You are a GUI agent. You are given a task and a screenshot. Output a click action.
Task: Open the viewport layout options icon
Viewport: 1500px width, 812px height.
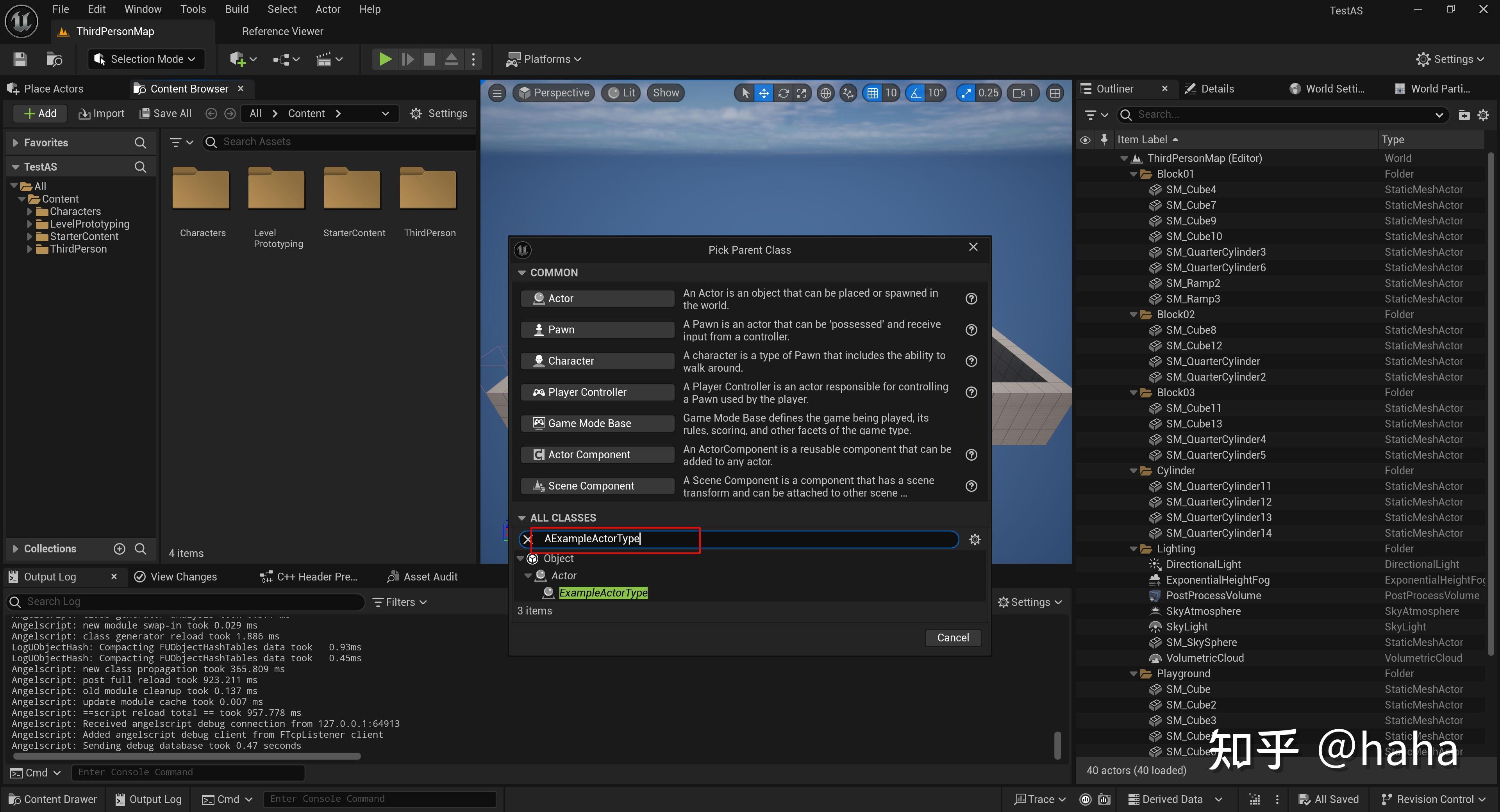(x=1055, y=93)
